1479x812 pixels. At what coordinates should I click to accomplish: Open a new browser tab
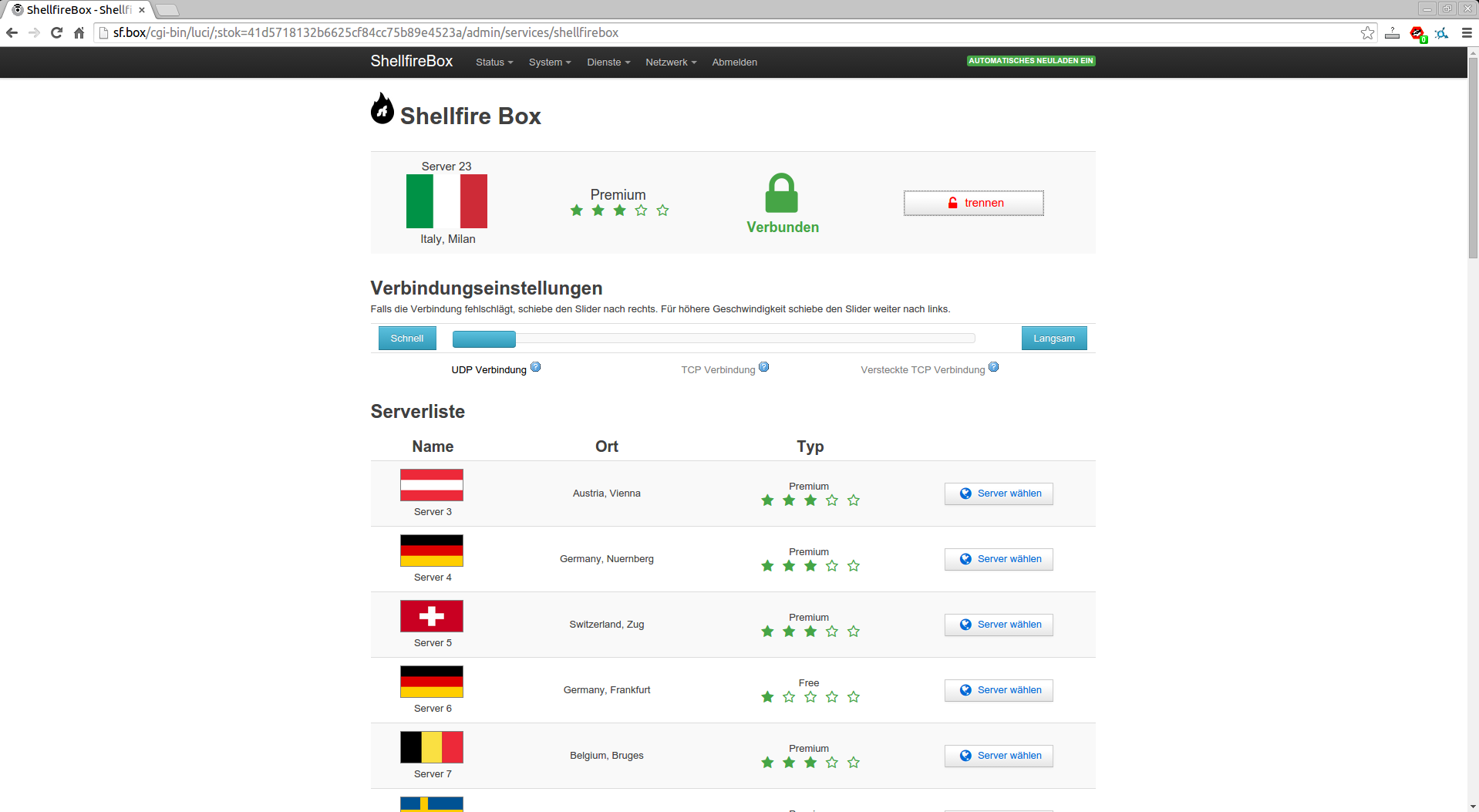pos(167,10)
